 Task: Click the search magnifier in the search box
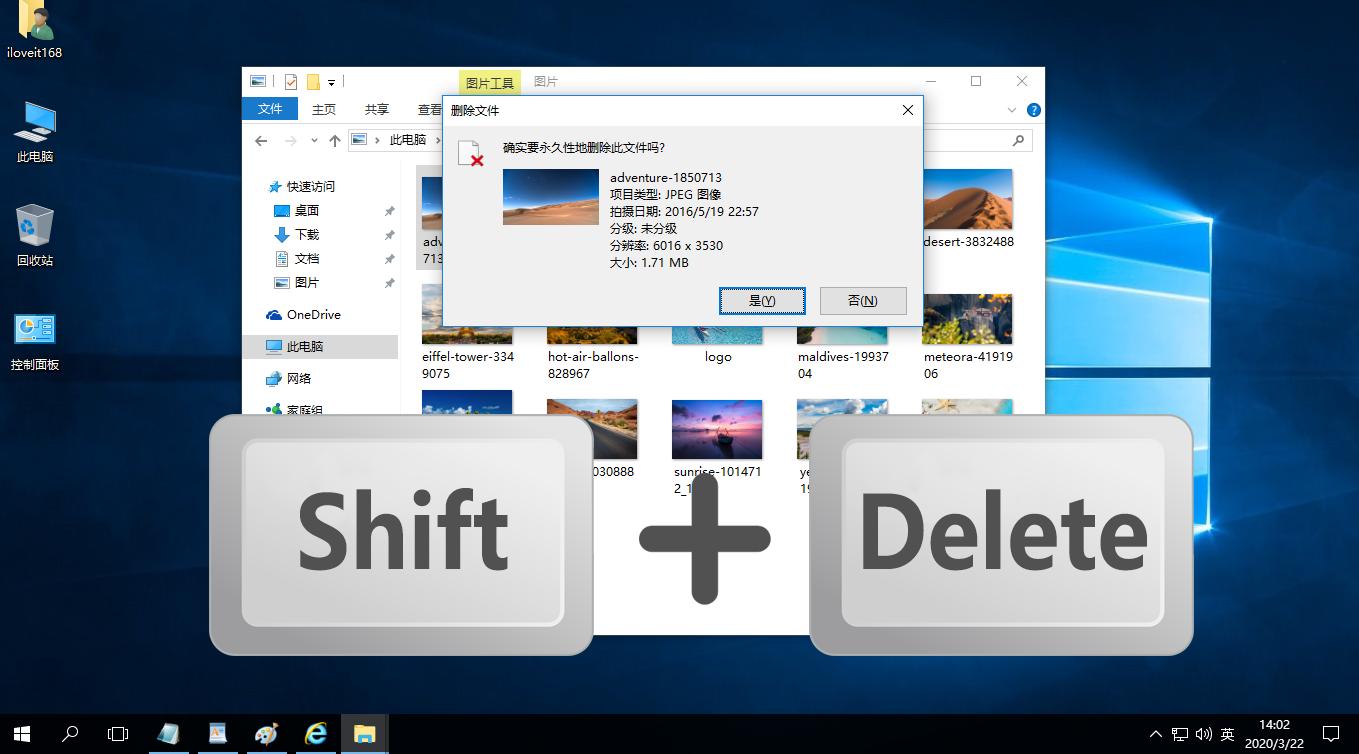pos(1018,140)
